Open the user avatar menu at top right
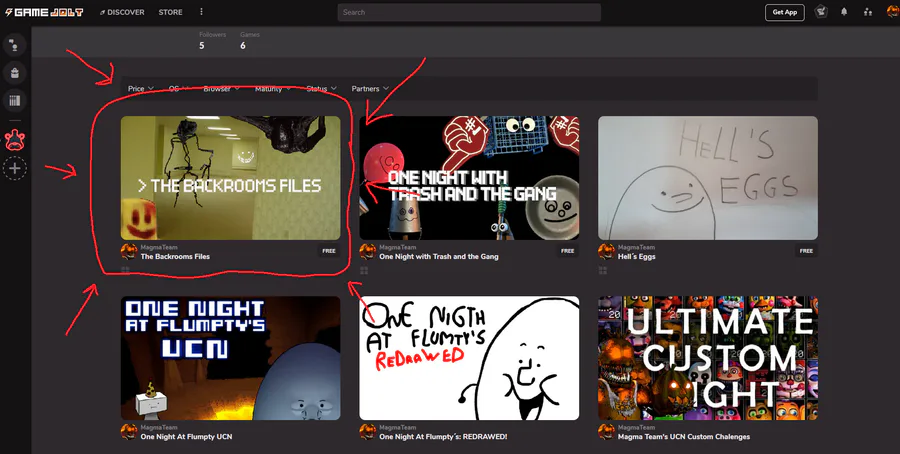Screen dimensions: 900x454 pos(893,12)
